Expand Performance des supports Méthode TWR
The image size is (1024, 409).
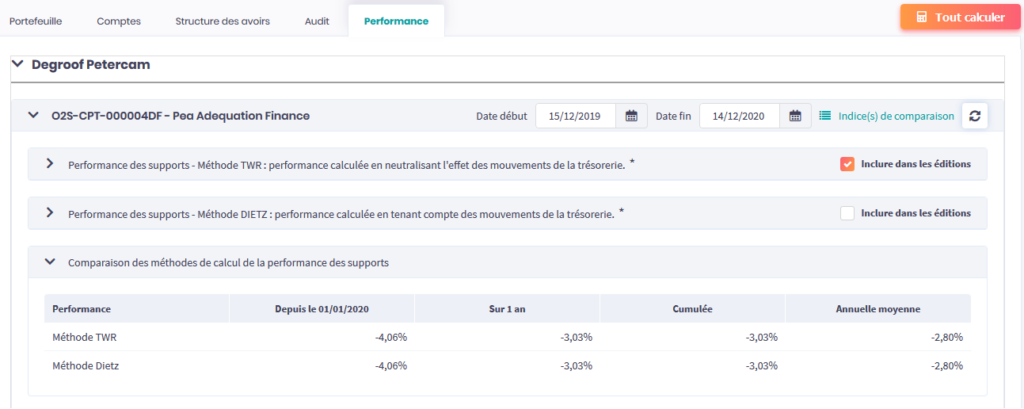pos(50,164)
